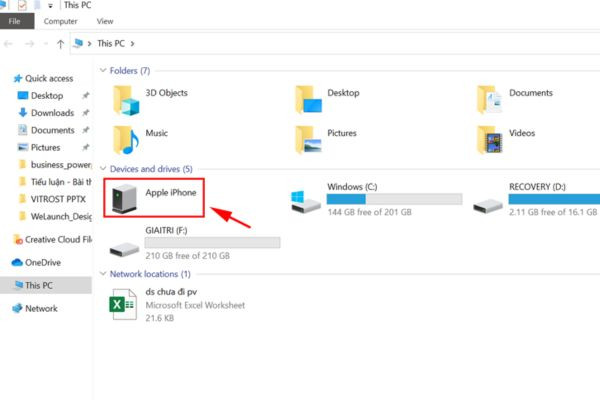
Task: Click the Devices and drives (5) header
Action: click(x=151, y=169)
